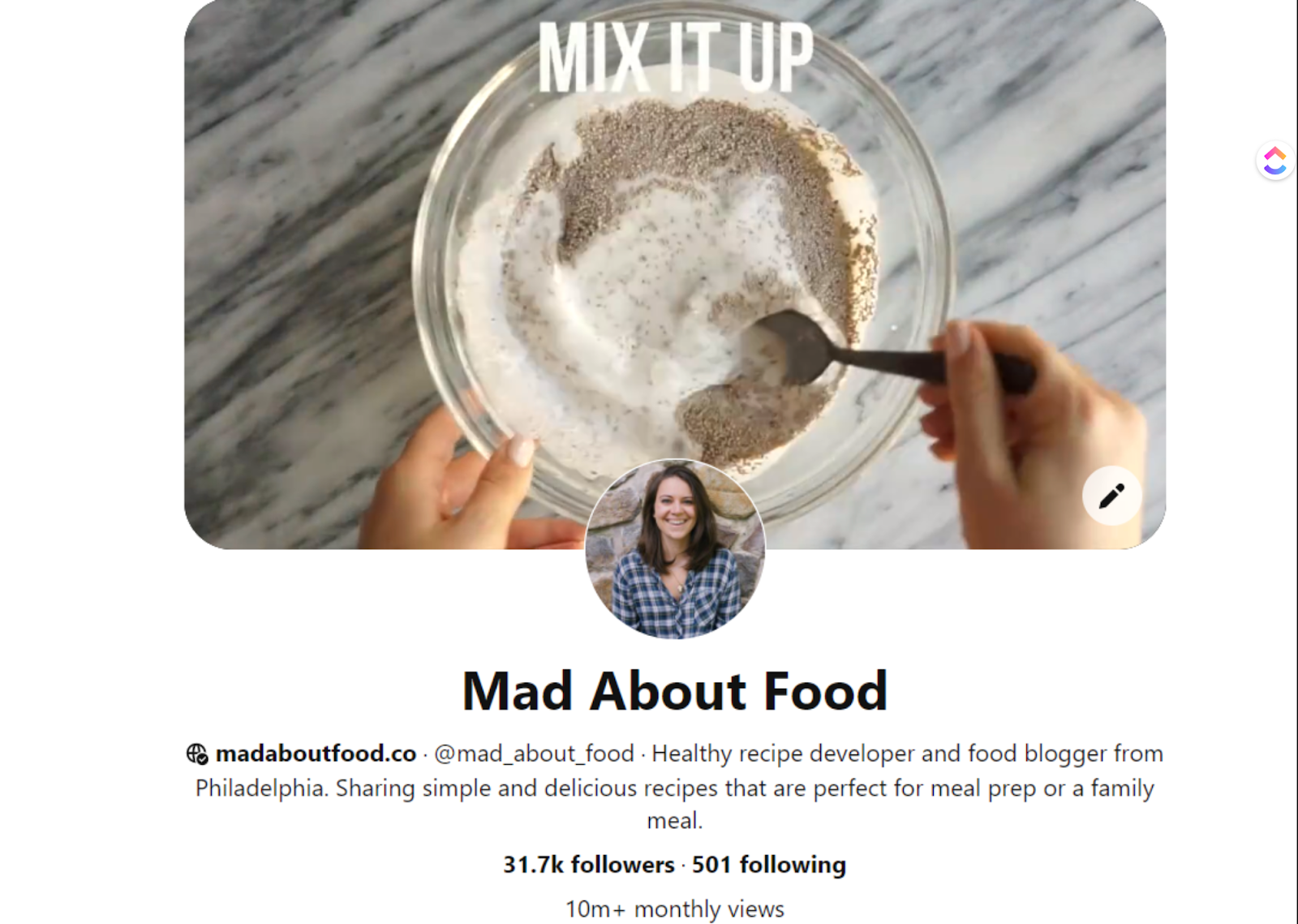1298x924 pixels.
Task: Open the ClickUp extension floating icon
Action: point(1274,161)
